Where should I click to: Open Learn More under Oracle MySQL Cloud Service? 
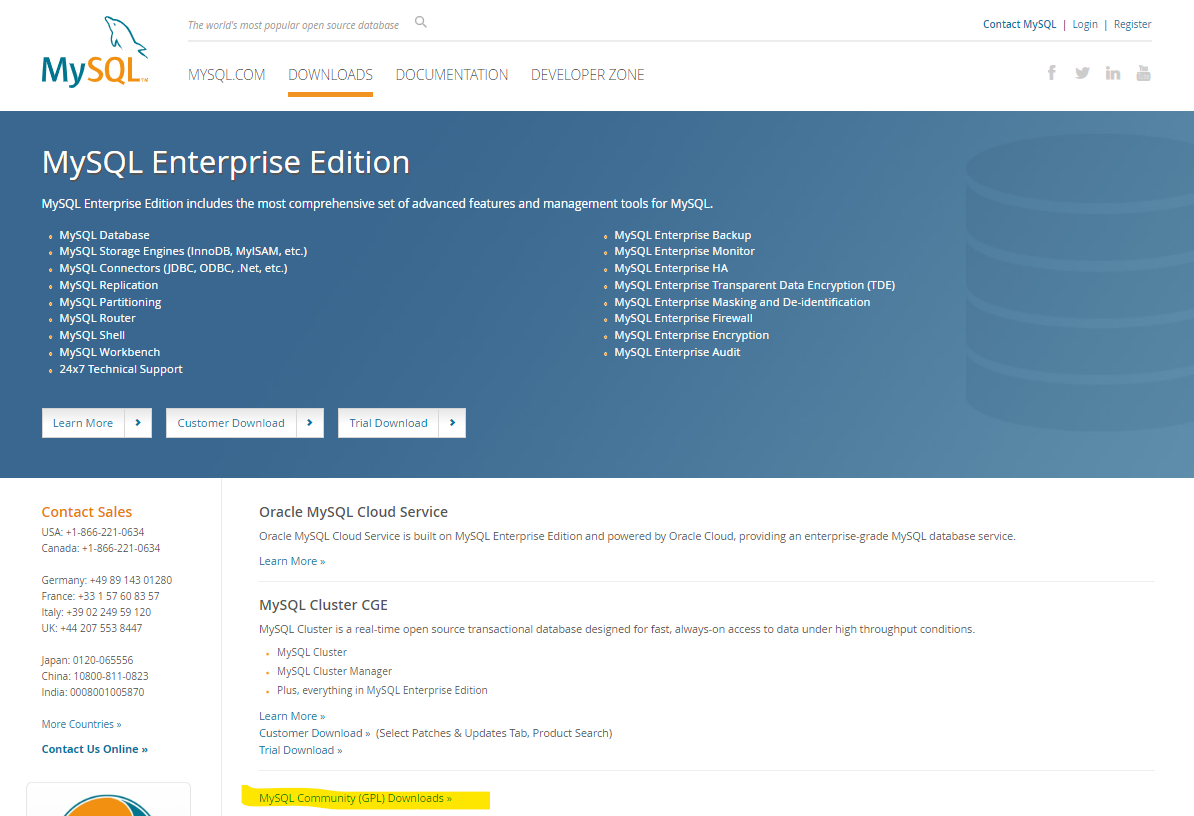coord(292,561)
